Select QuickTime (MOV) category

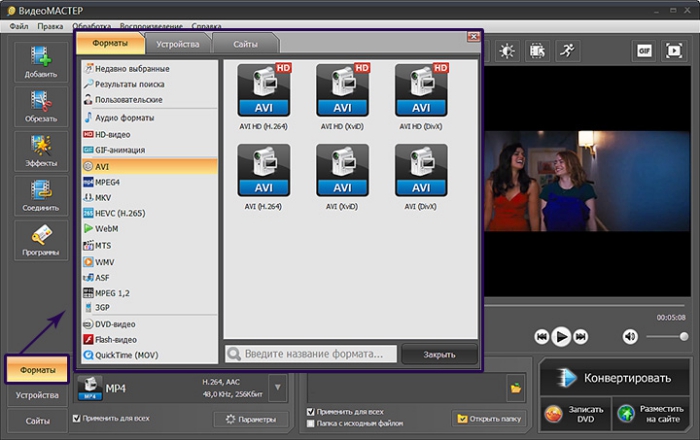click(150, 355)
